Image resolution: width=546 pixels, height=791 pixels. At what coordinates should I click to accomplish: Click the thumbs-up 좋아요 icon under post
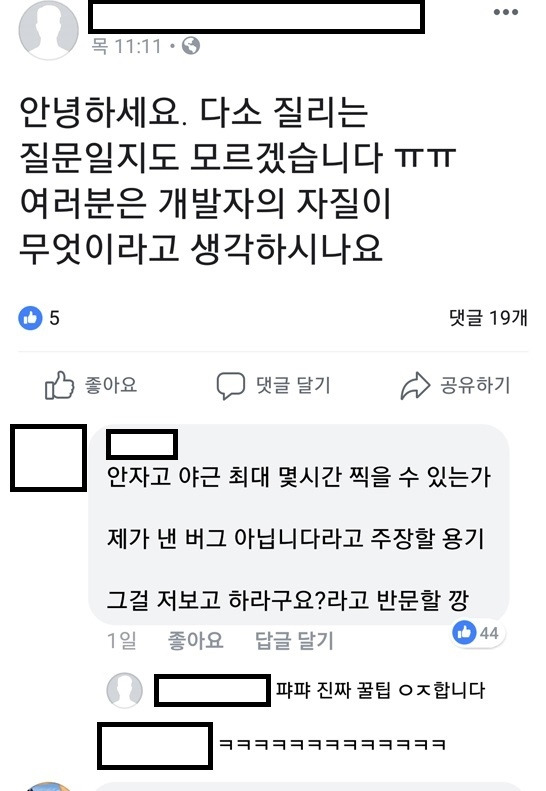pos(59,385)
